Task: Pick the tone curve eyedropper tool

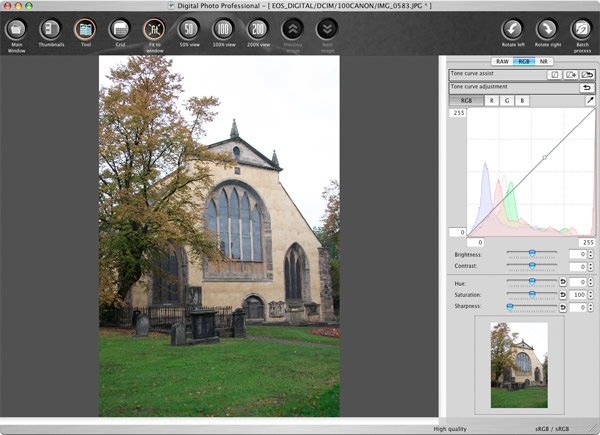Action: (590, 101)
